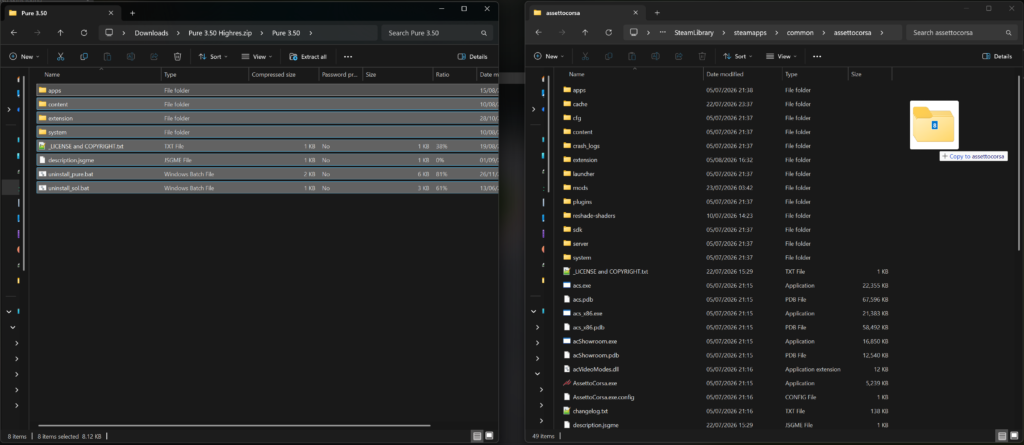Click Copy icon in Pure 3.50 toolbar
Image resolution: width=1024 pixels, height=445 pixels.
click(84, 57)
